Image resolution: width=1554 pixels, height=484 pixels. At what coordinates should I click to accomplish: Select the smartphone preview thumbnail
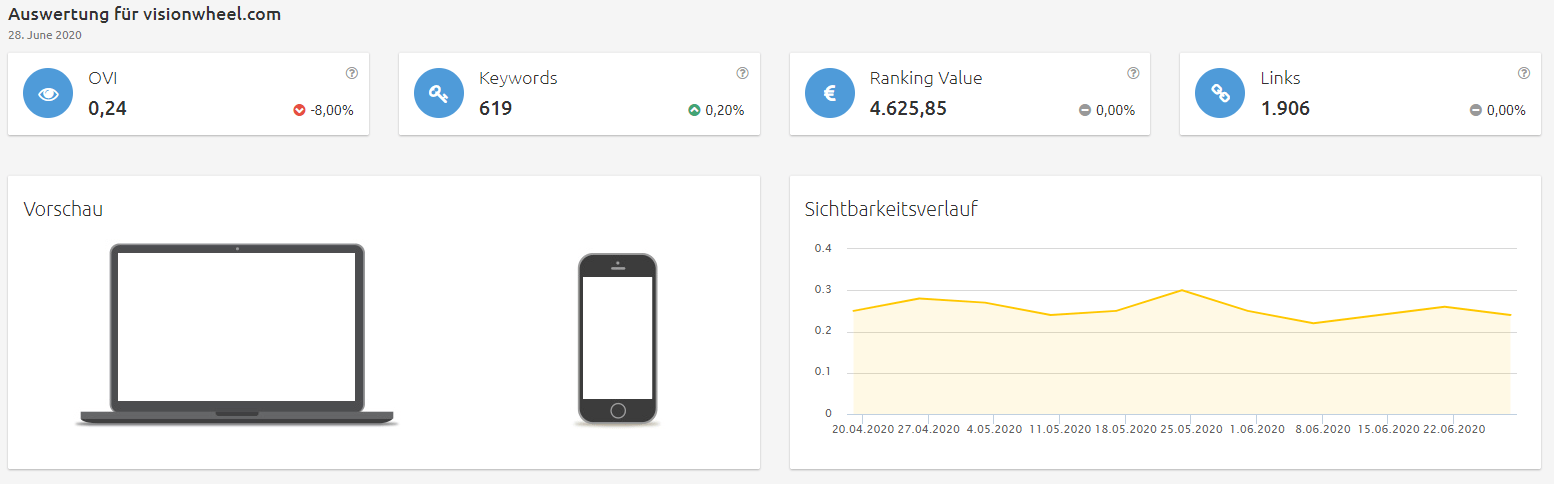tap(618, 339)
